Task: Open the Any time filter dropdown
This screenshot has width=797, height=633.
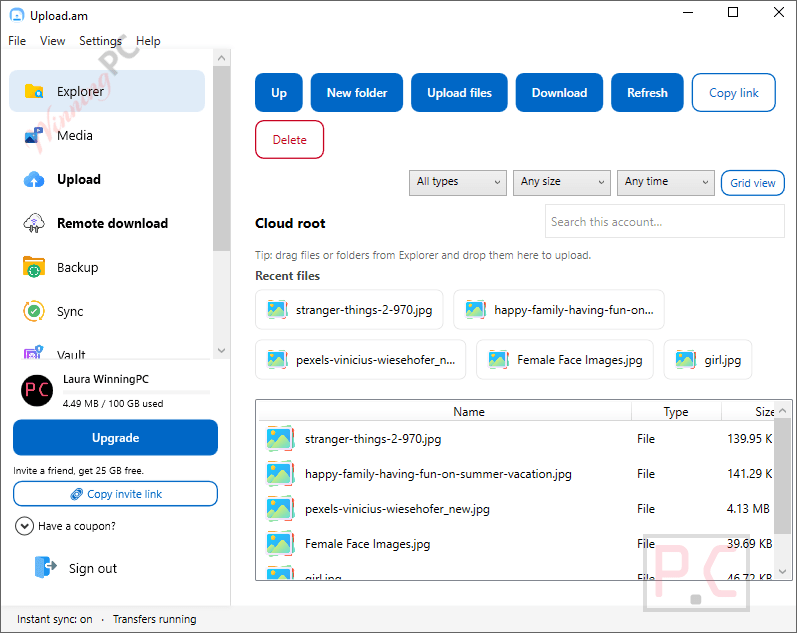Action: tap(666, 183)
